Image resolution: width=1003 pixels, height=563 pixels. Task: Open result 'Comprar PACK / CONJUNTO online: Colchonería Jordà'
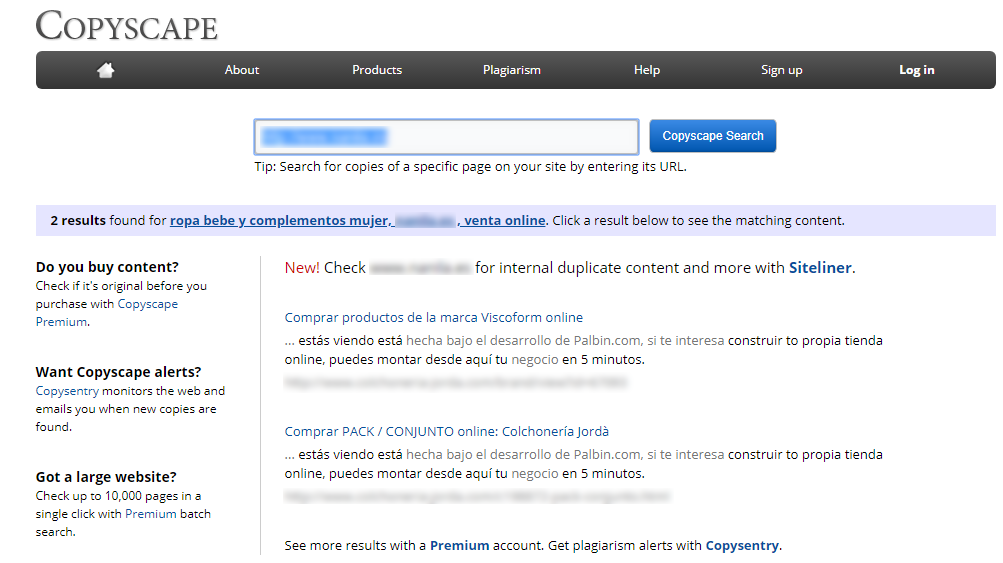446,431
